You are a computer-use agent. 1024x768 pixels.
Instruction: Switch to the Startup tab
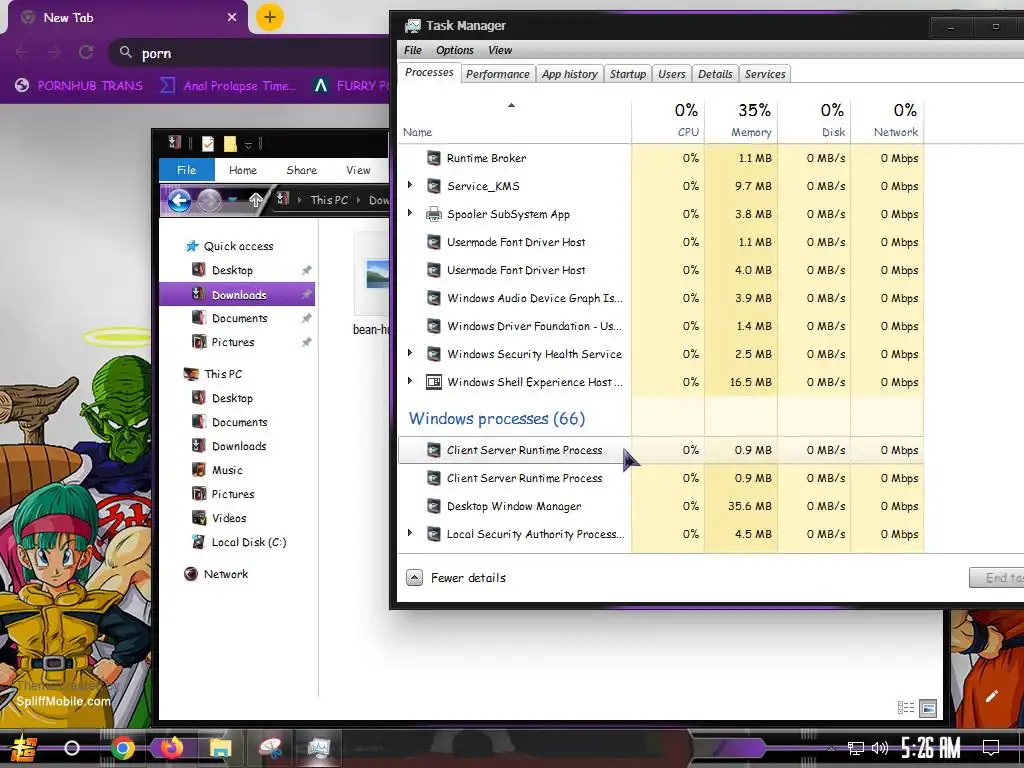pos(628,74)
